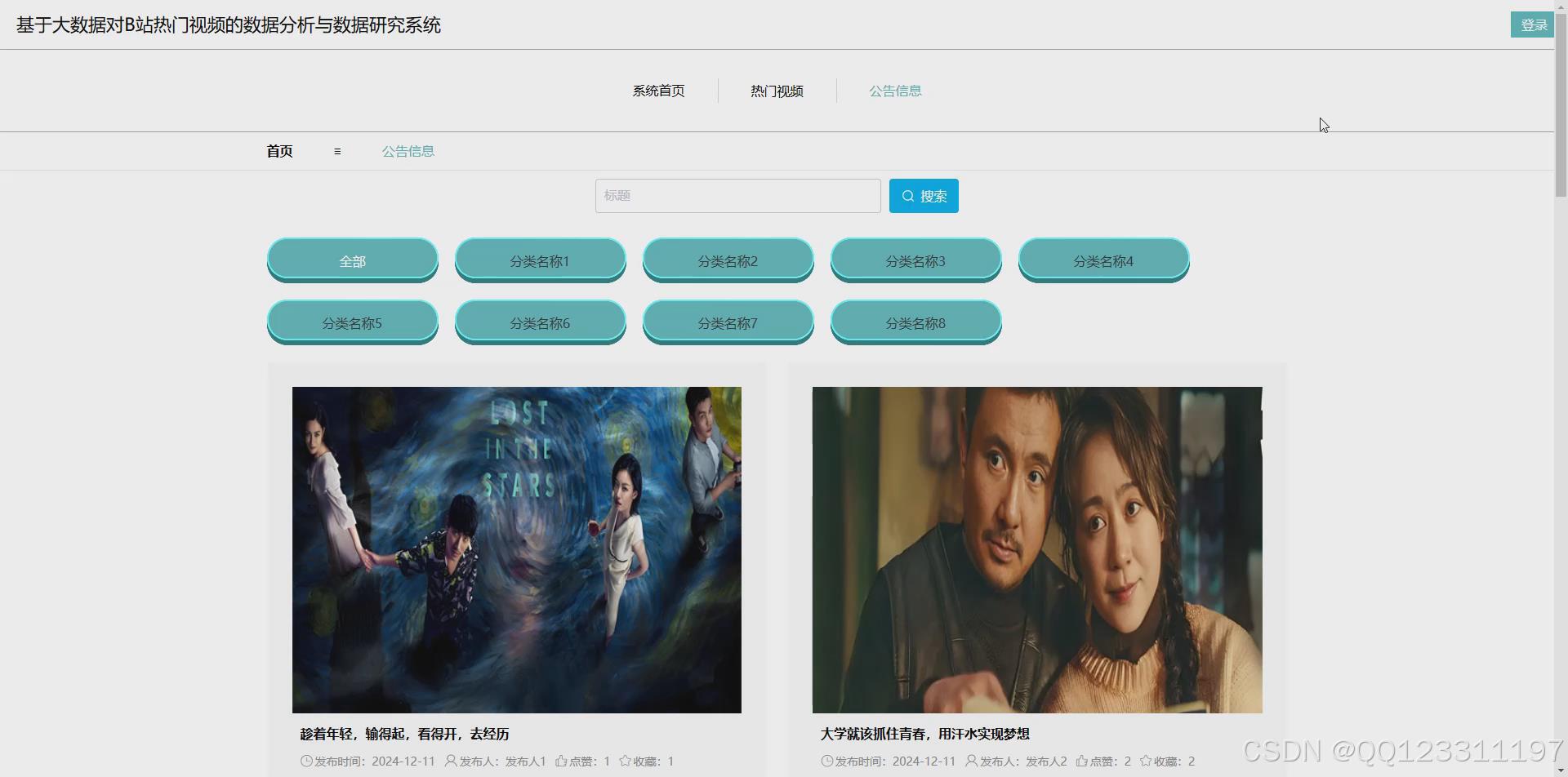Click the star icon beside 收藏：2

pos(1146,761)
